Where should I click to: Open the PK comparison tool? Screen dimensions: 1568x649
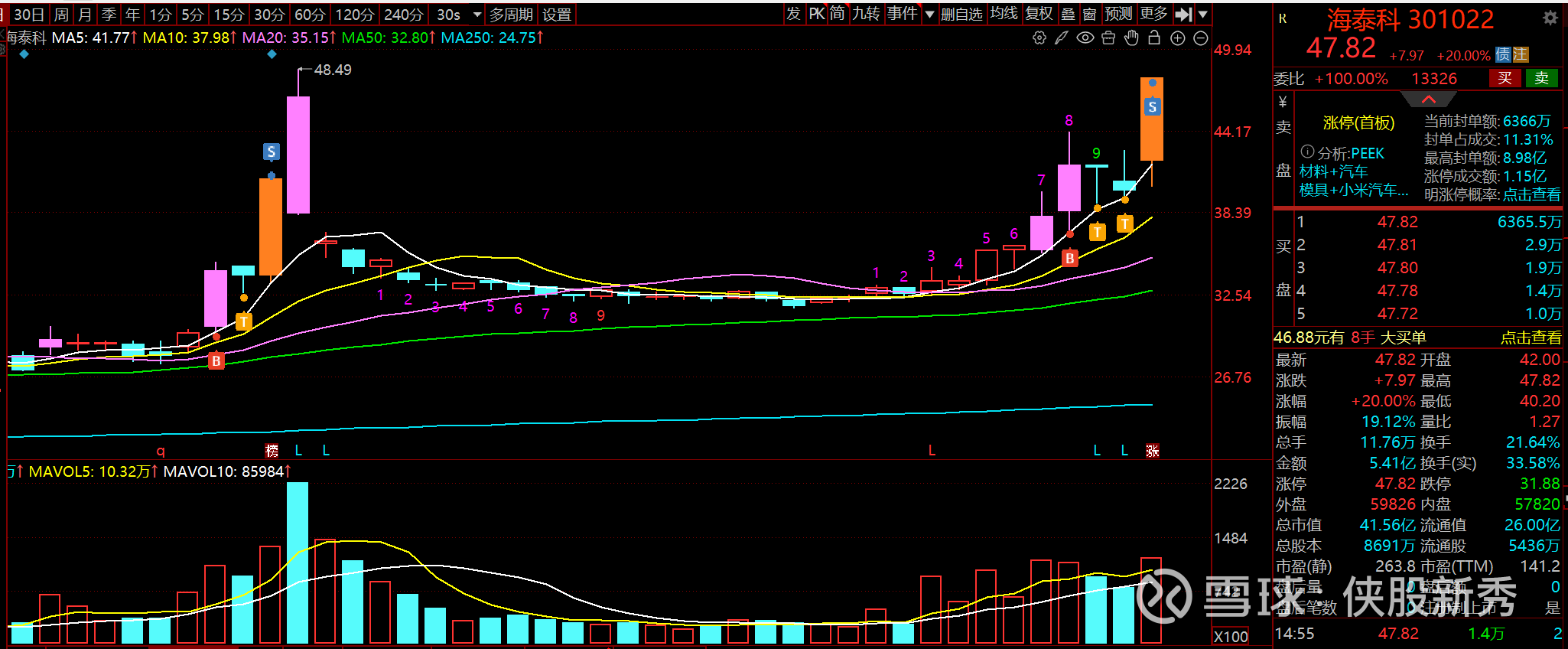point(817,14)
